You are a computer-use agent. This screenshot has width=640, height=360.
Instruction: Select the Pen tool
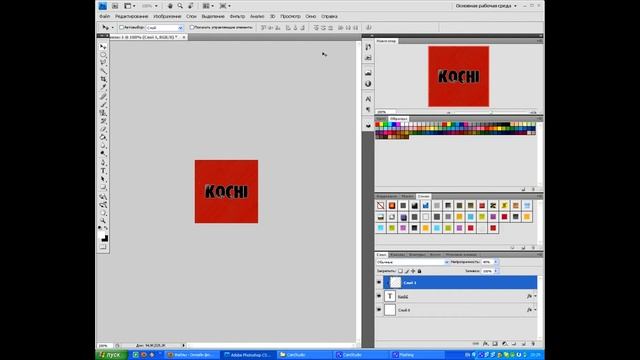[x=103, y=163]
